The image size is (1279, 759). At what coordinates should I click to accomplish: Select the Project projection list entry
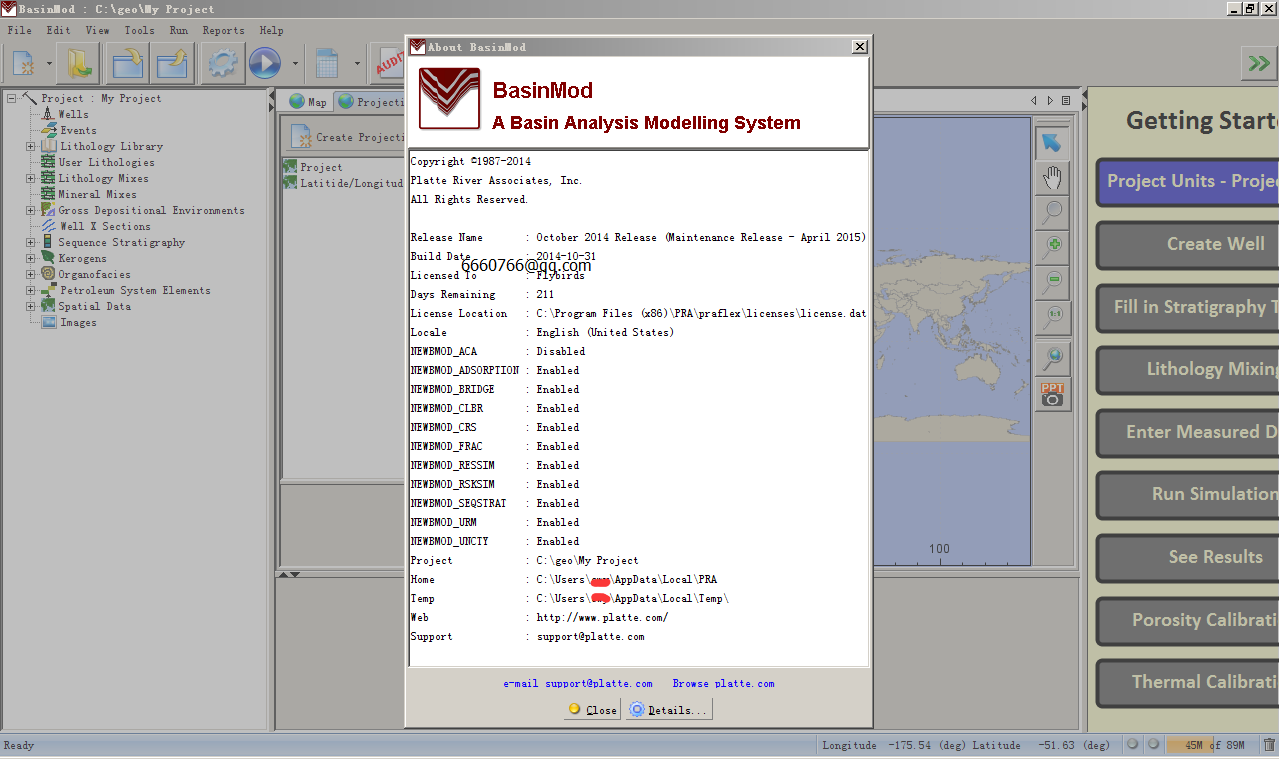click(321, 167)
